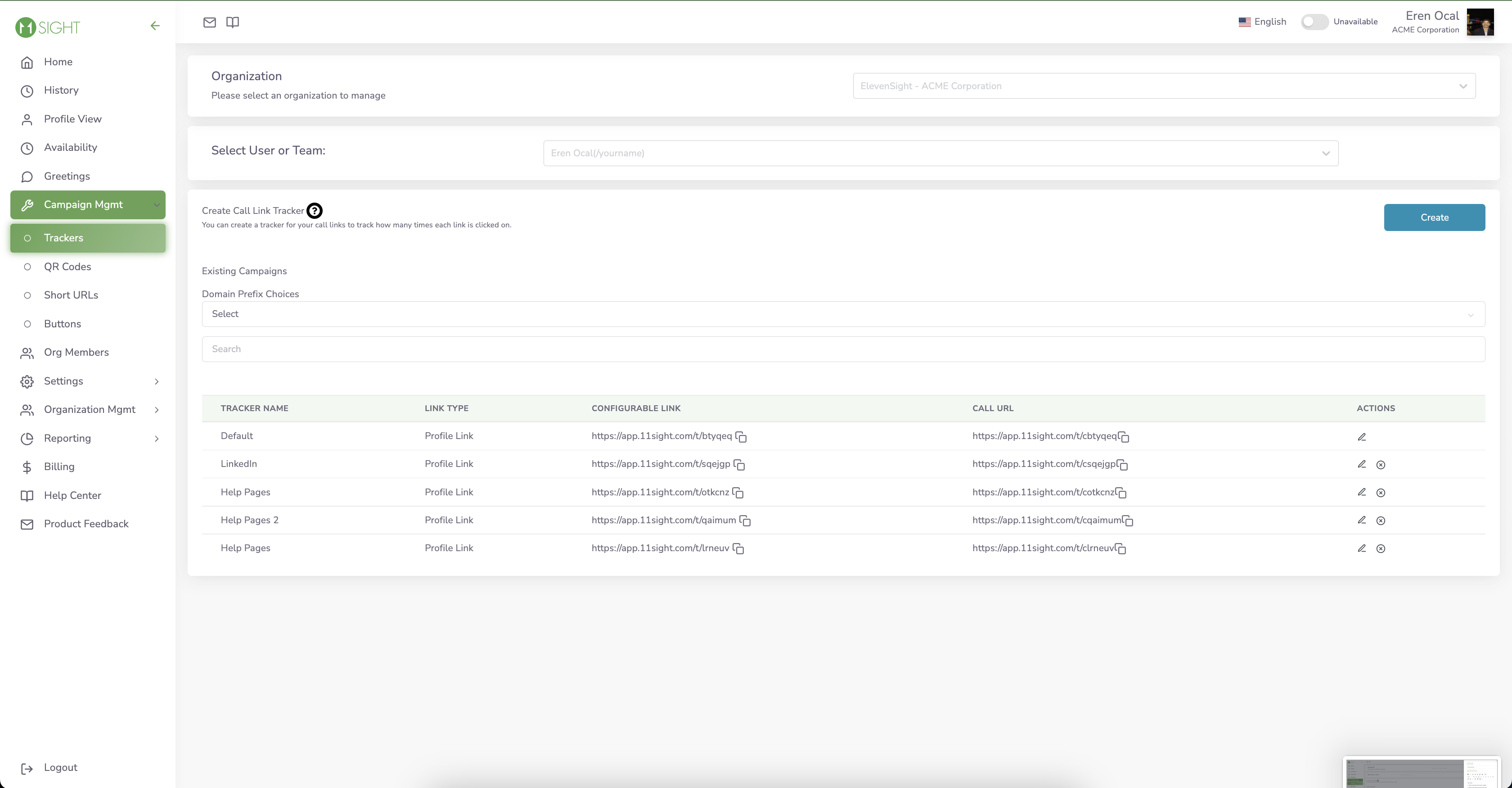This screenshot has width=1512, height=788.
Task: Click in the Search field
Action: (843, 349)
